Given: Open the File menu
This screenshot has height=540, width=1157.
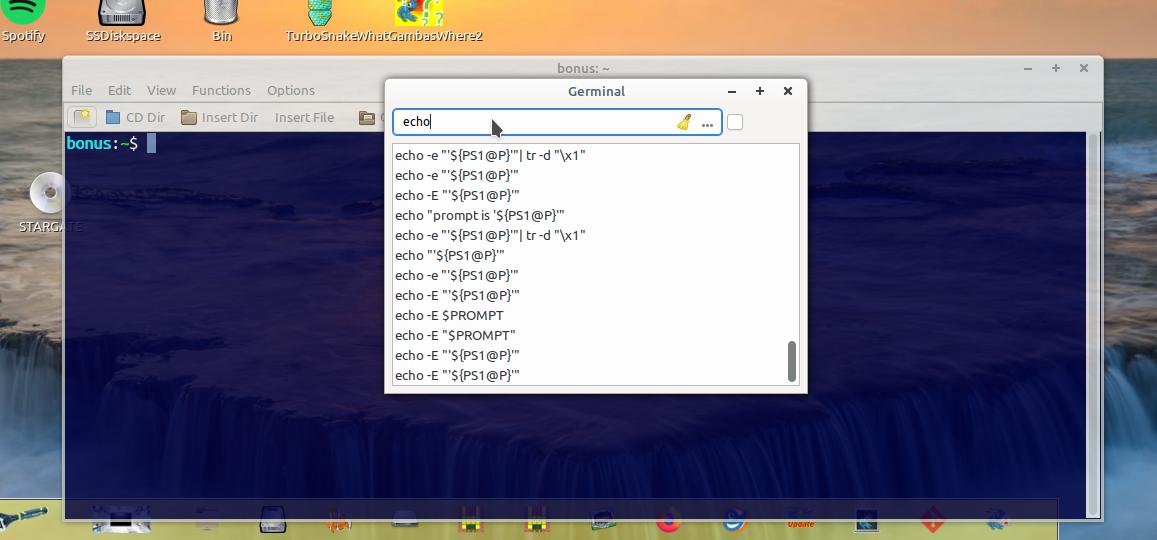Looking at the screenshot, I should 81,90.
